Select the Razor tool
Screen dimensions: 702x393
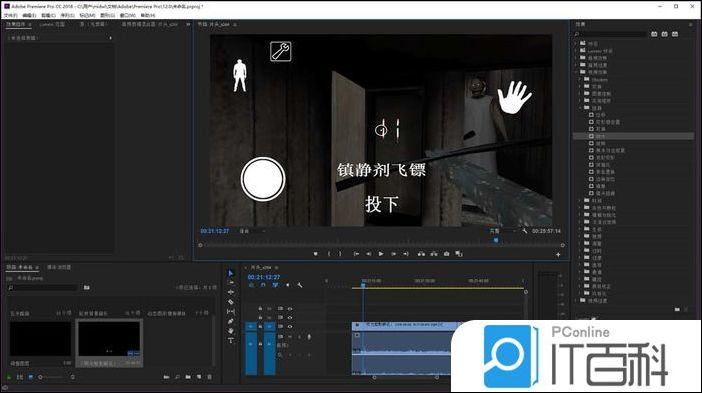coord(231,302)
